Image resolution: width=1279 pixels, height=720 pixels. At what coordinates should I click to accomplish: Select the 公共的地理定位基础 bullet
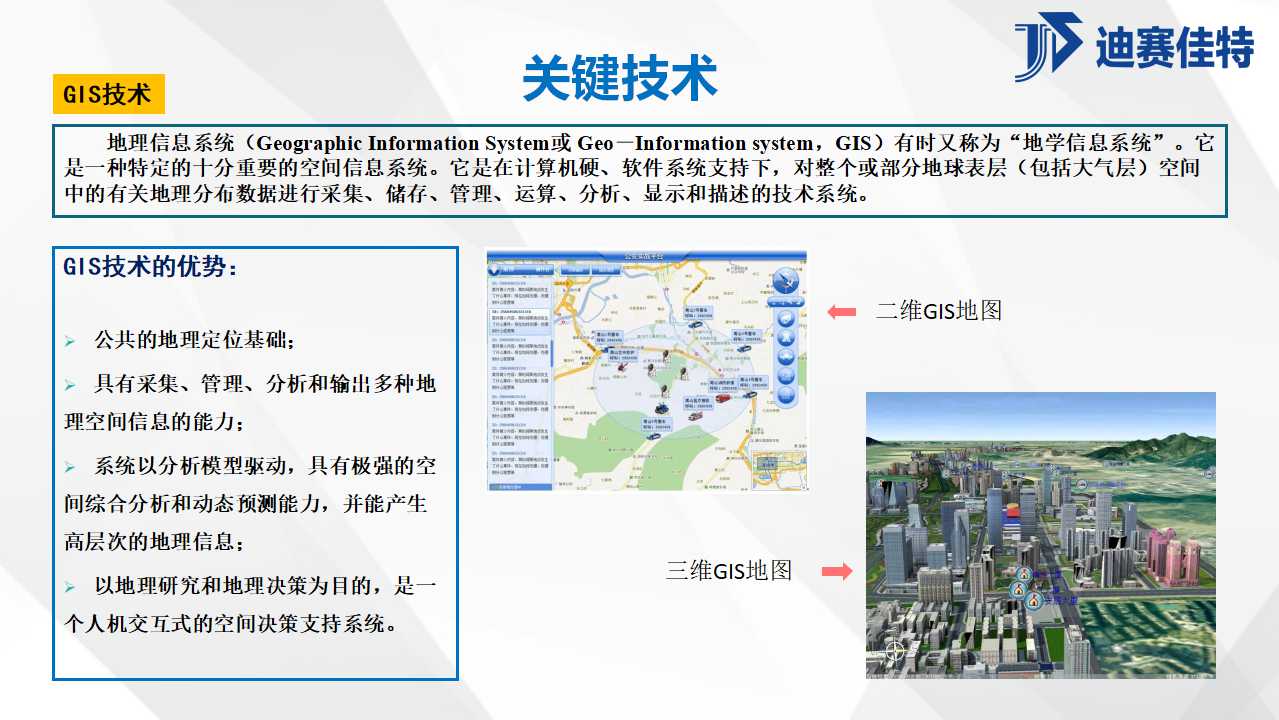(x=194, y=340)
